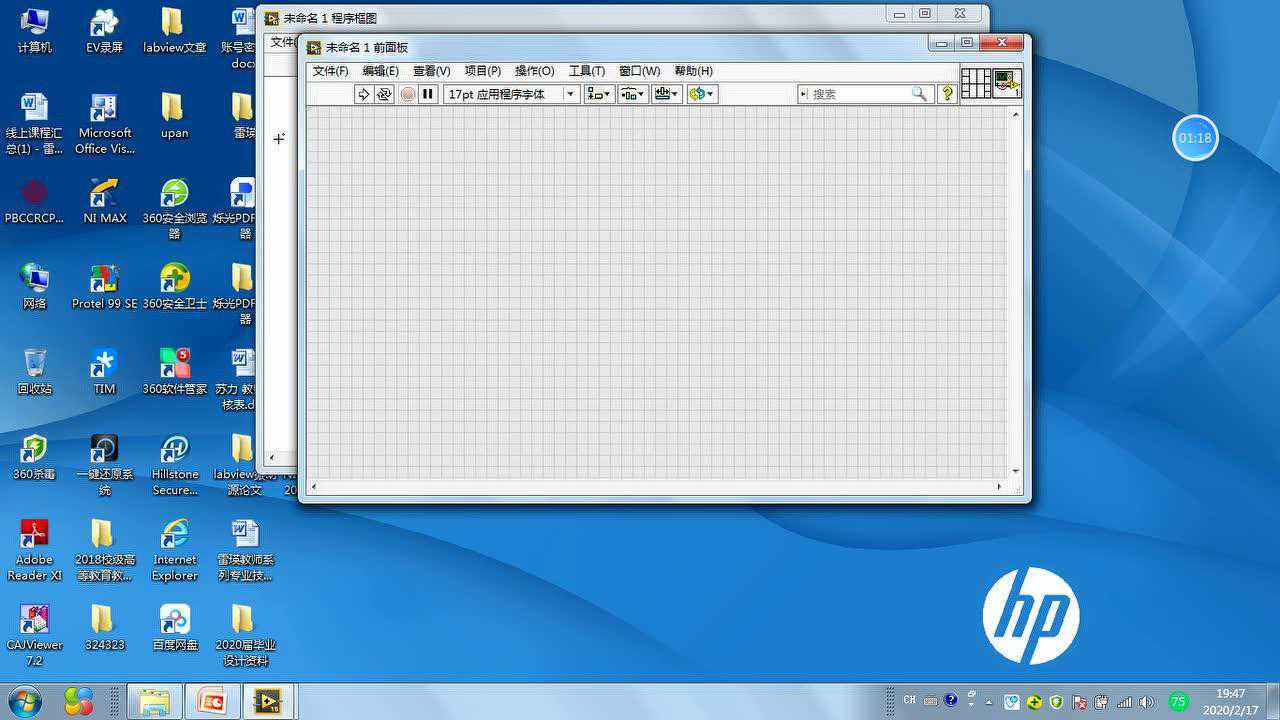Click the volume speaker icon in system tray
This screenshot has width=1280, height=720.
point(1146,702)
